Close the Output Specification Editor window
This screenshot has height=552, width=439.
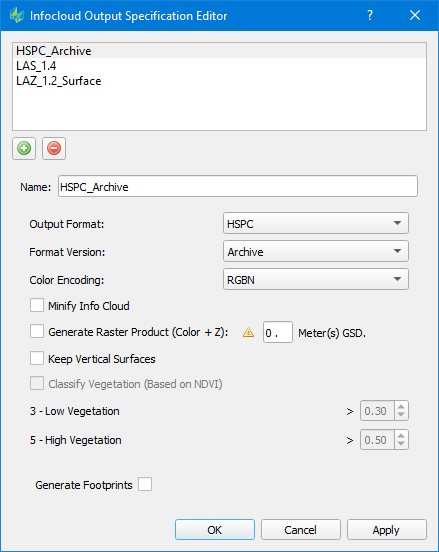415,15
